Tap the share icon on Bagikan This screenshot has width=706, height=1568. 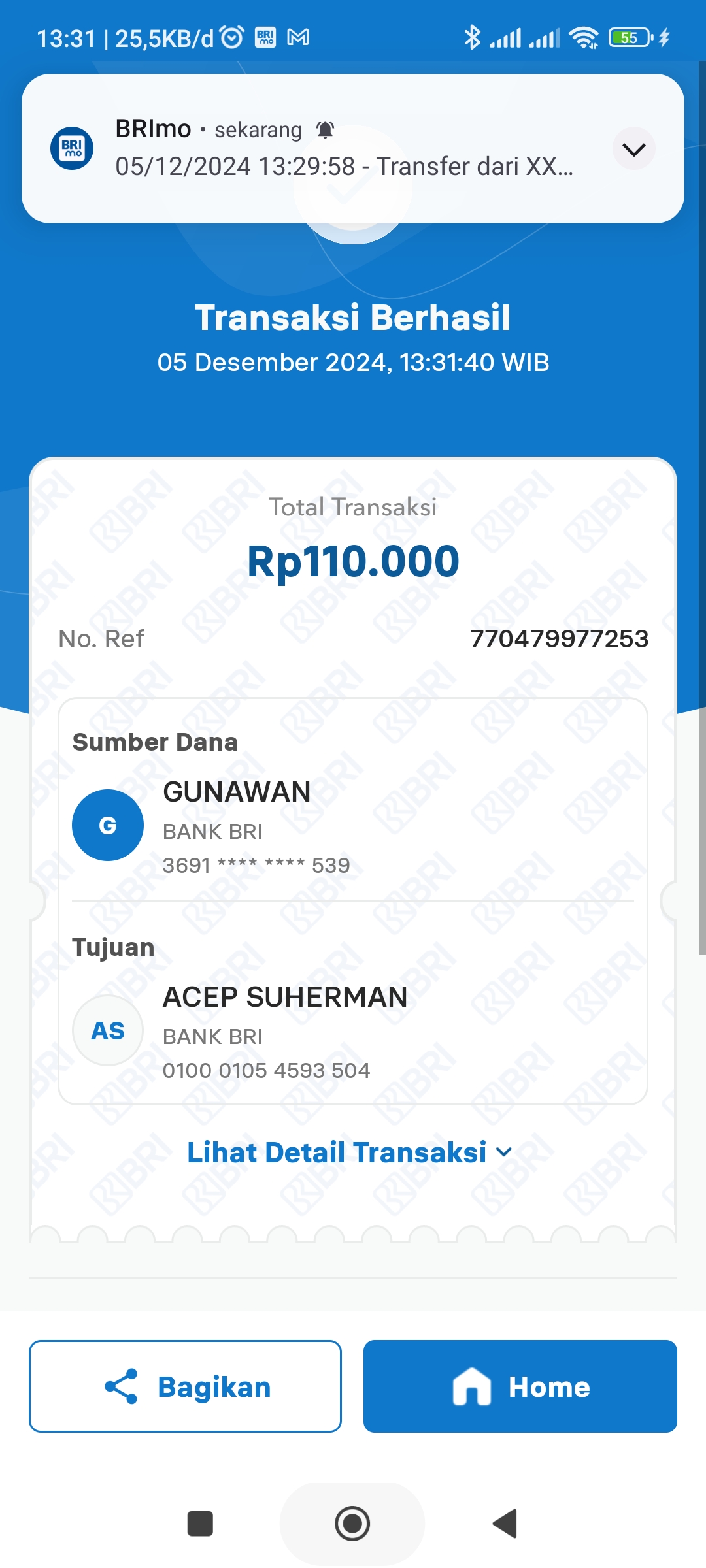point(121,1386)
